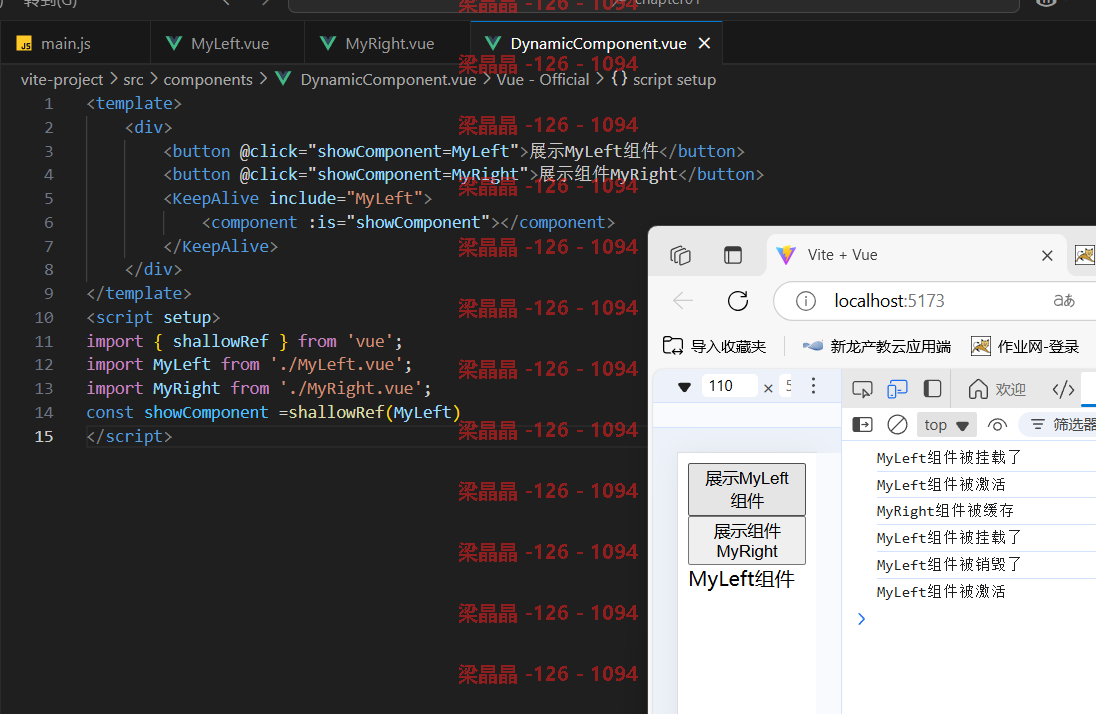
Task: Click the Vue file icon in breadcrumb
Action: point(283,79)
